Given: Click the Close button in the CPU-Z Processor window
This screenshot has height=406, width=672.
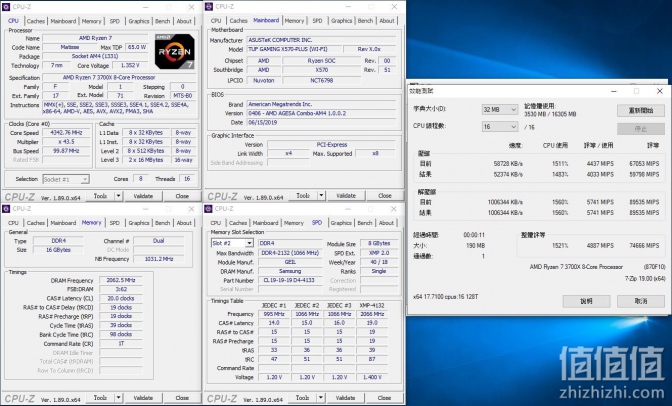Looking at the screenshot, I should point(182,196).
